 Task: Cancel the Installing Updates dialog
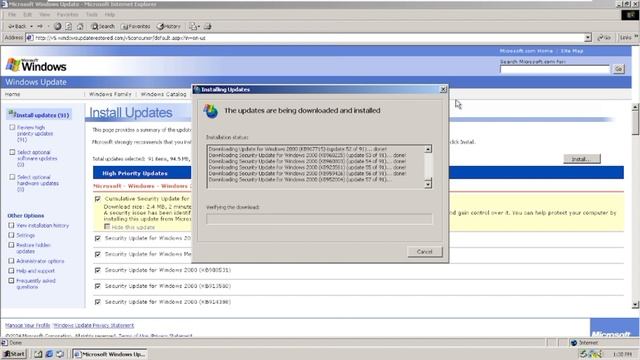[424, 251]
